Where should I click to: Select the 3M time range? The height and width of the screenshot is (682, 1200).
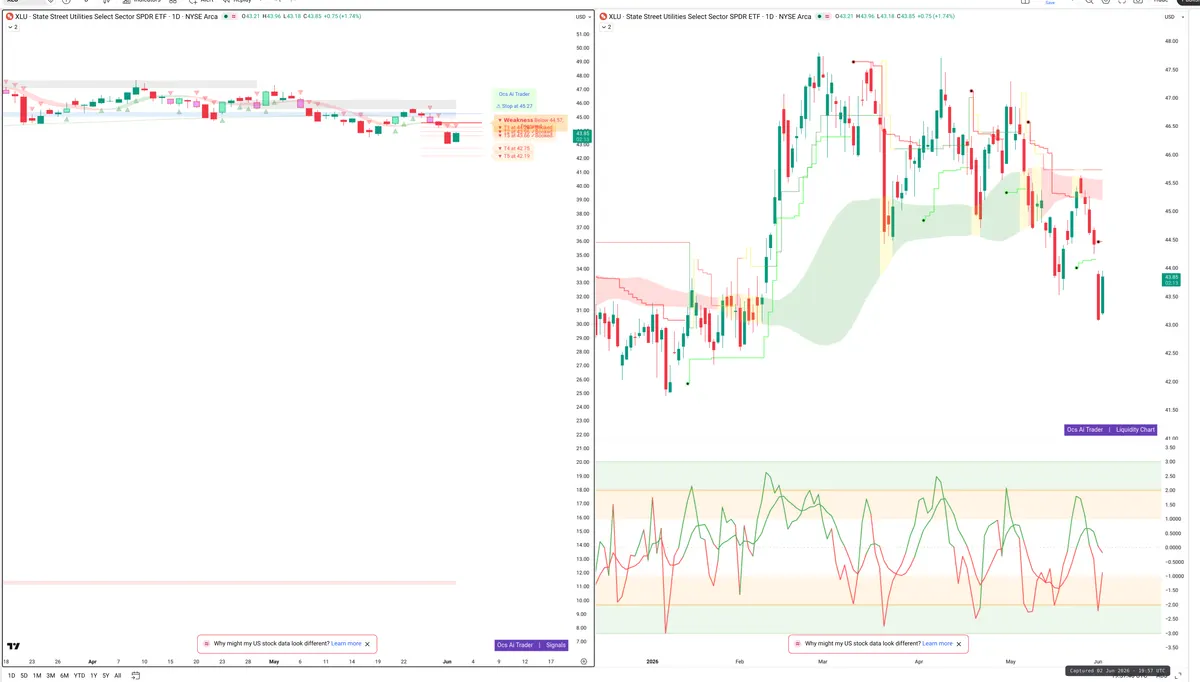tap(50, 675)
